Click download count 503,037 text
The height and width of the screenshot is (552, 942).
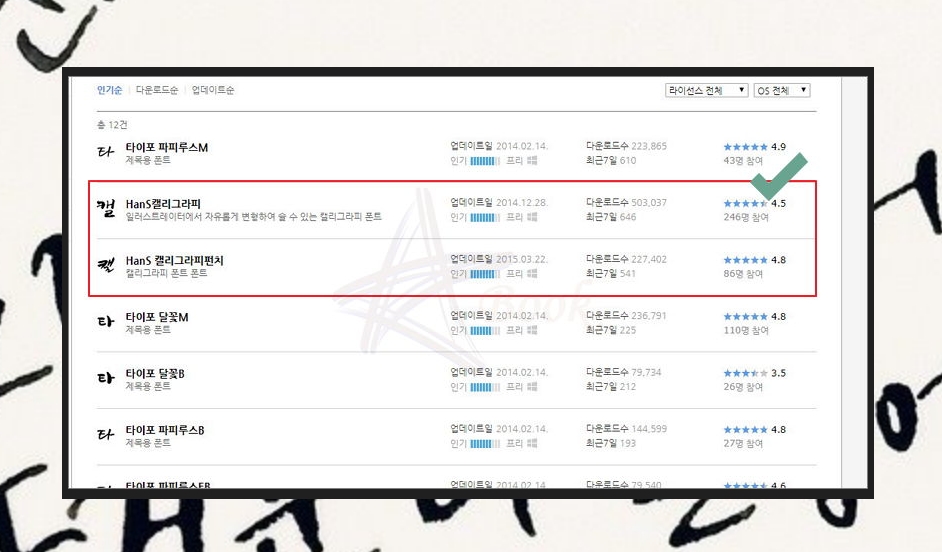click(x=649, y=202)
